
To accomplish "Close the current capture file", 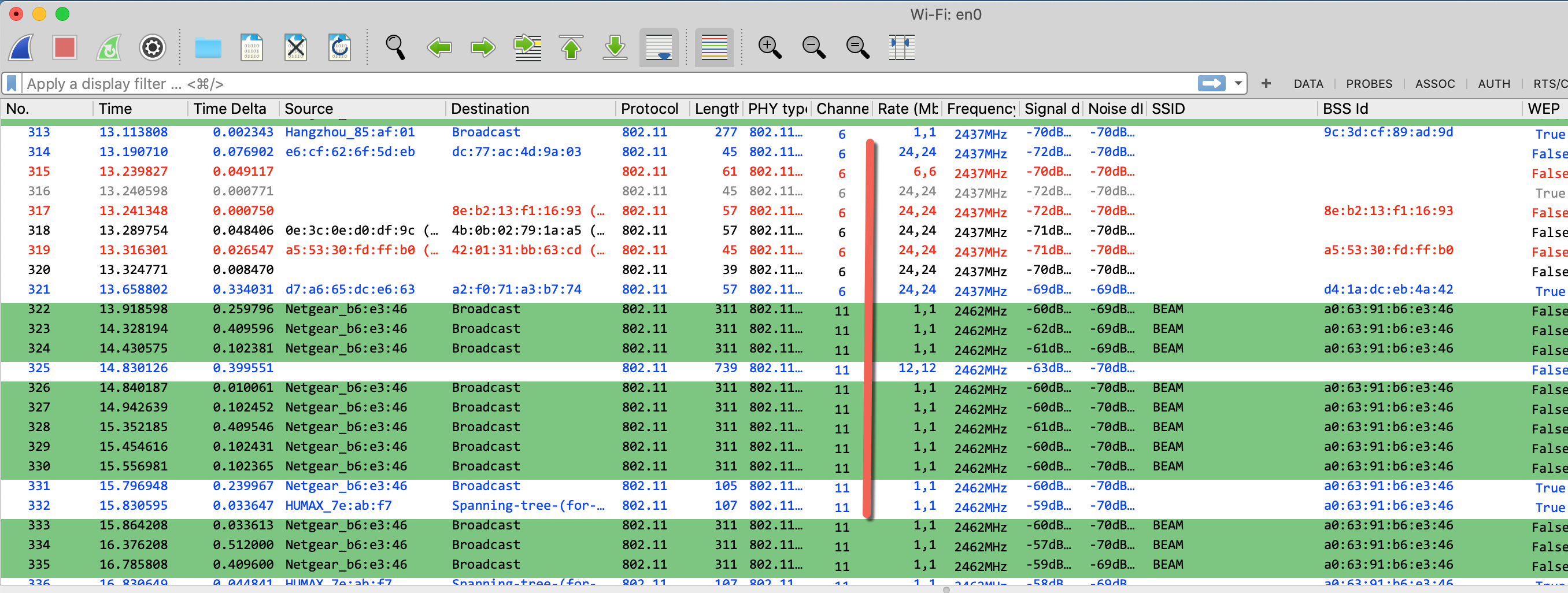I will point(296,47).
